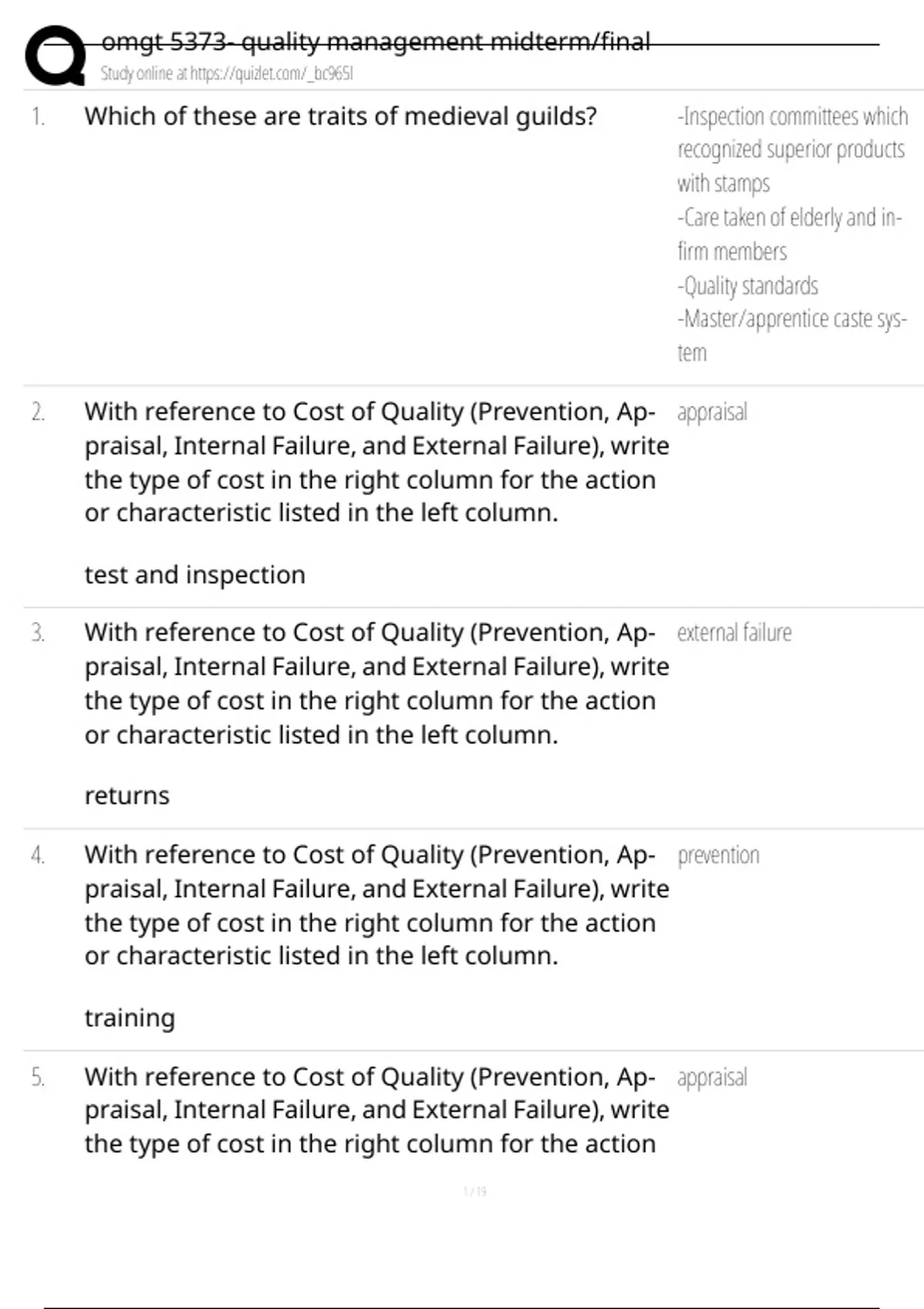This screenshot has height=1309, width=924.
Task: Click the 1/19 page indicator
Action: click(475, 1191)
